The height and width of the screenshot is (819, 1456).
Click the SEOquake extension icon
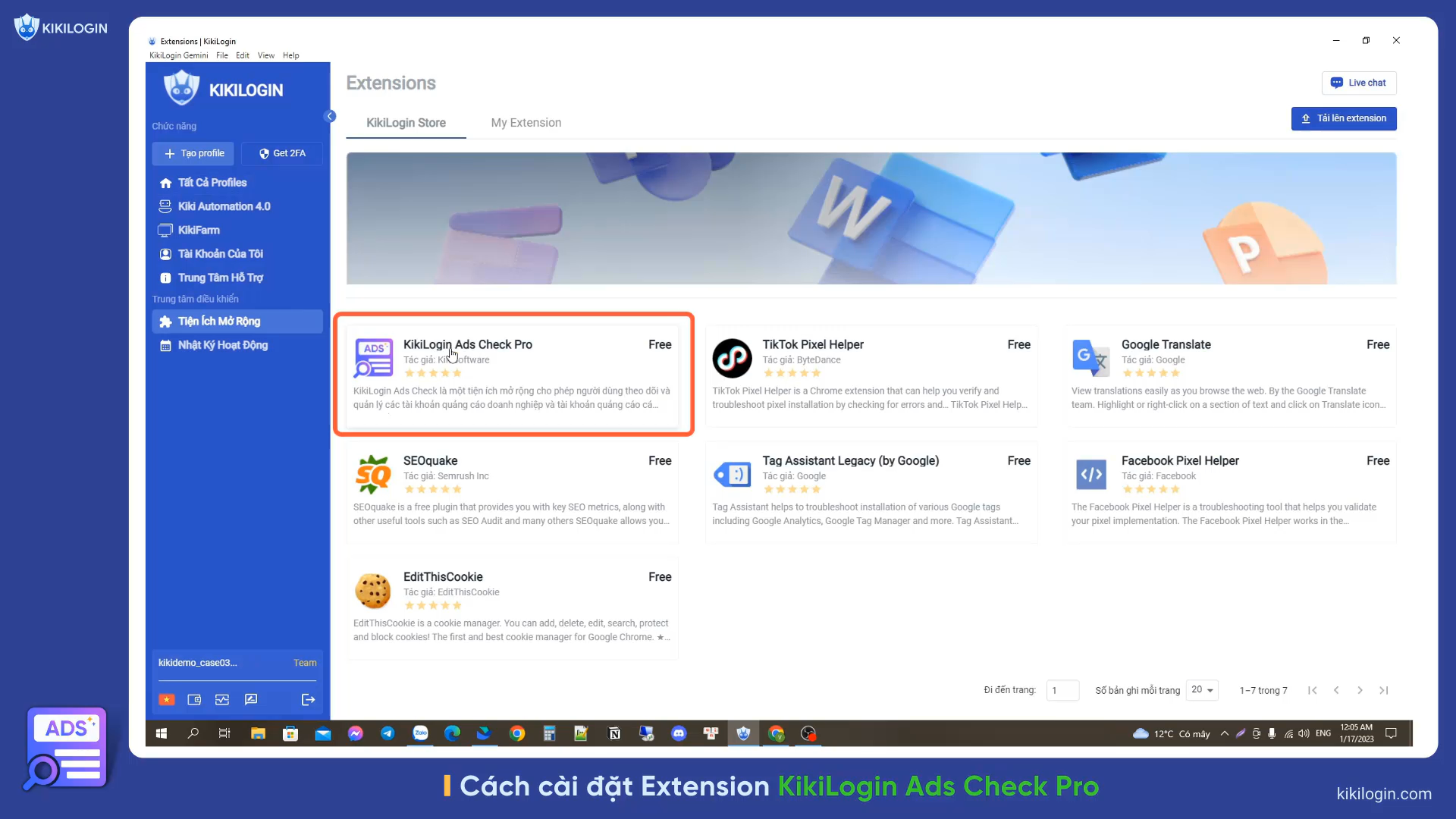[373, 475]
